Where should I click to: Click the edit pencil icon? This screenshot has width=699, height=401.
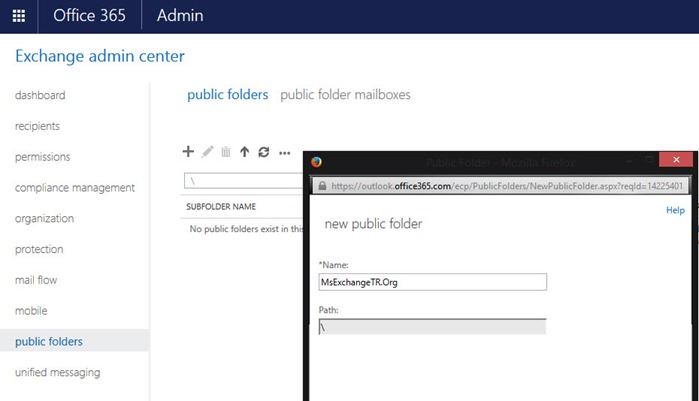tap(207, 152)
